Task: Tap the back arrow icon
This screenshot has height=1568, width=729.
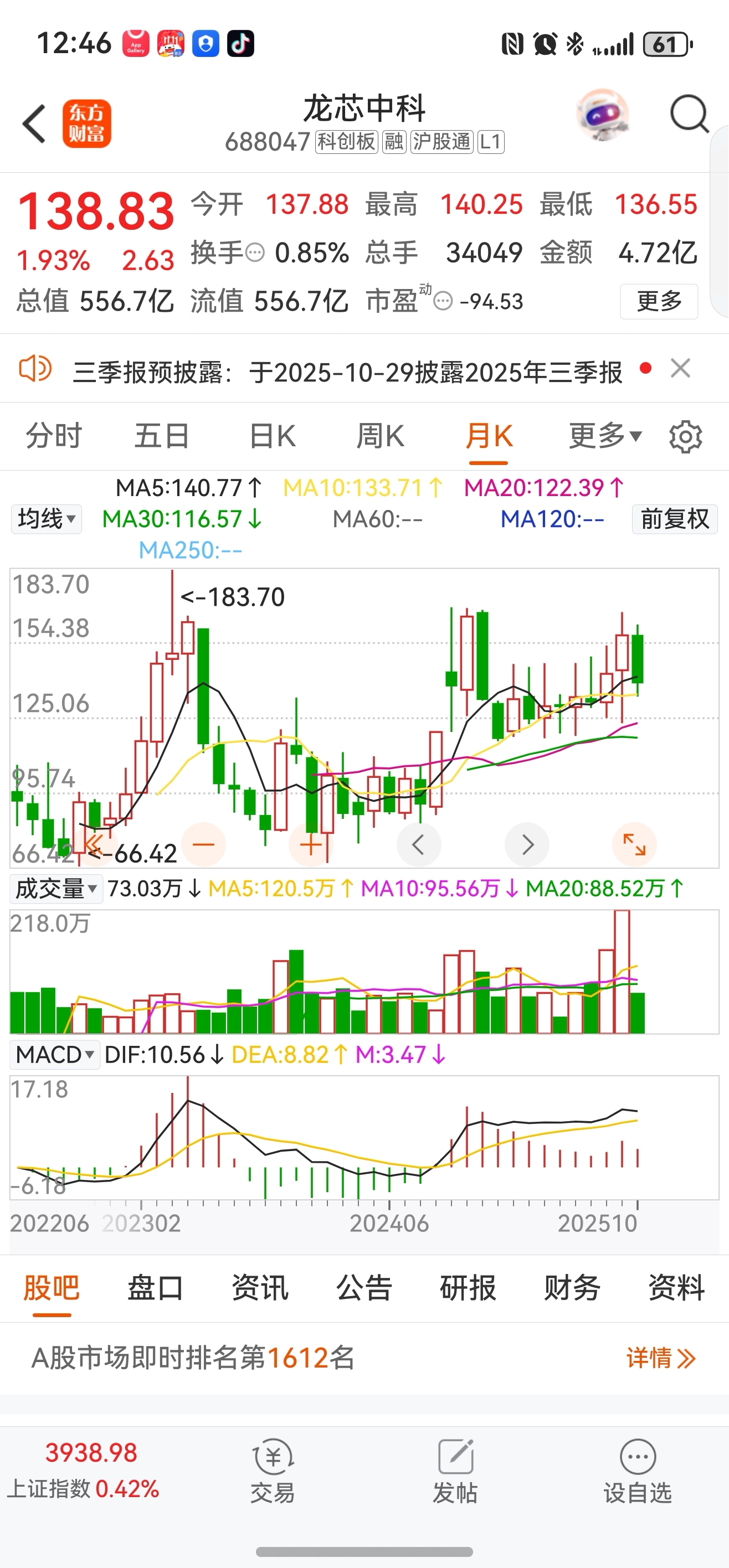Action: click(34, 123)
